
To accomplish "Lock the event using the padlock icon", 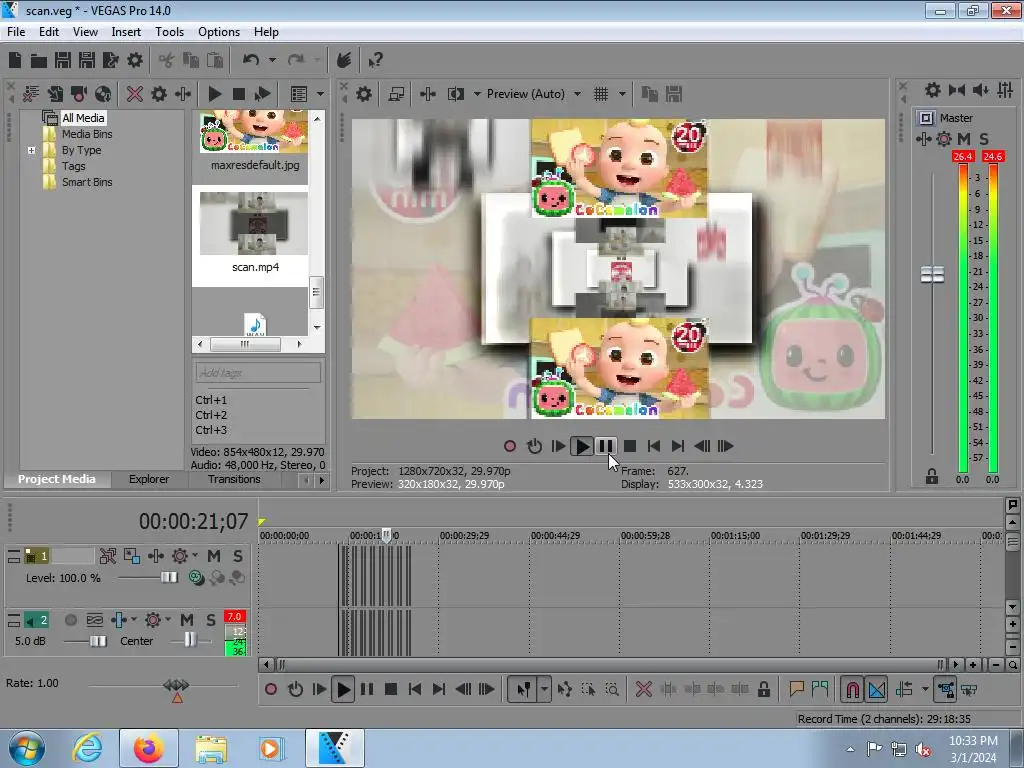I will [763, 689].
